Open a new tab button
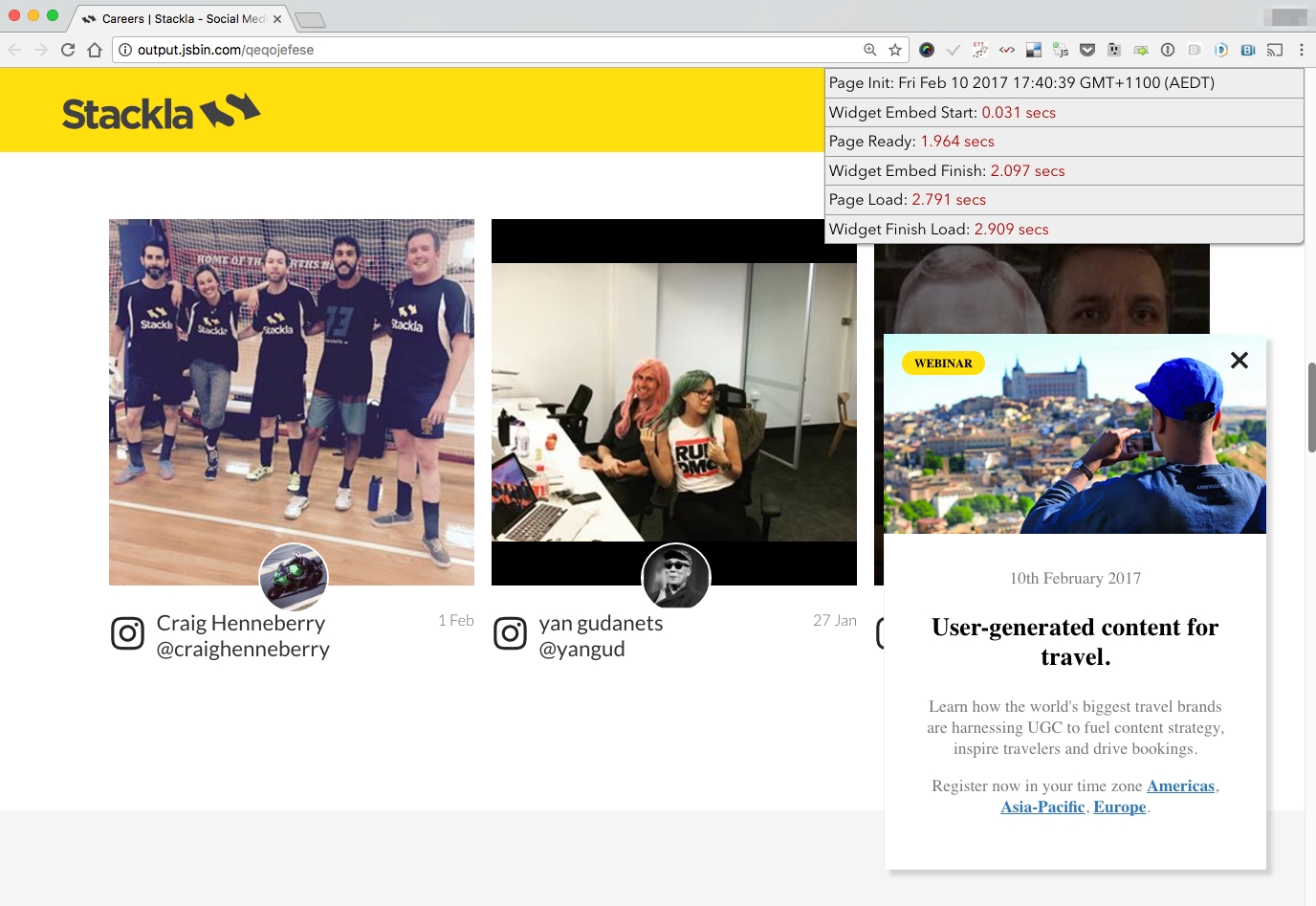The height and width of the screenshot is (906, 1316). [310, 19]
